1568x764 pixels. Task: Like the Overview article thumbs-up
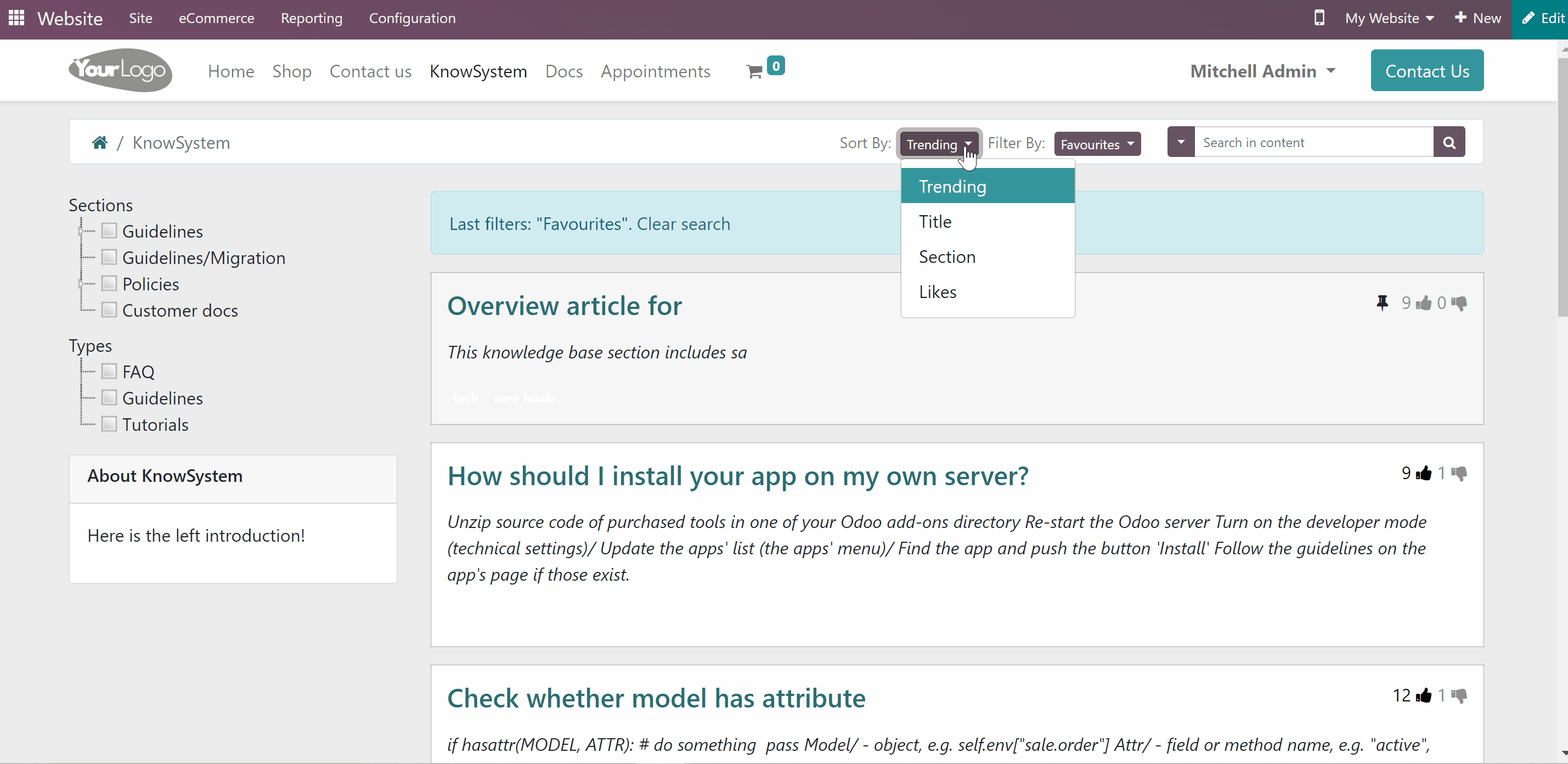pyautogui.click(x=1423, y=303)
